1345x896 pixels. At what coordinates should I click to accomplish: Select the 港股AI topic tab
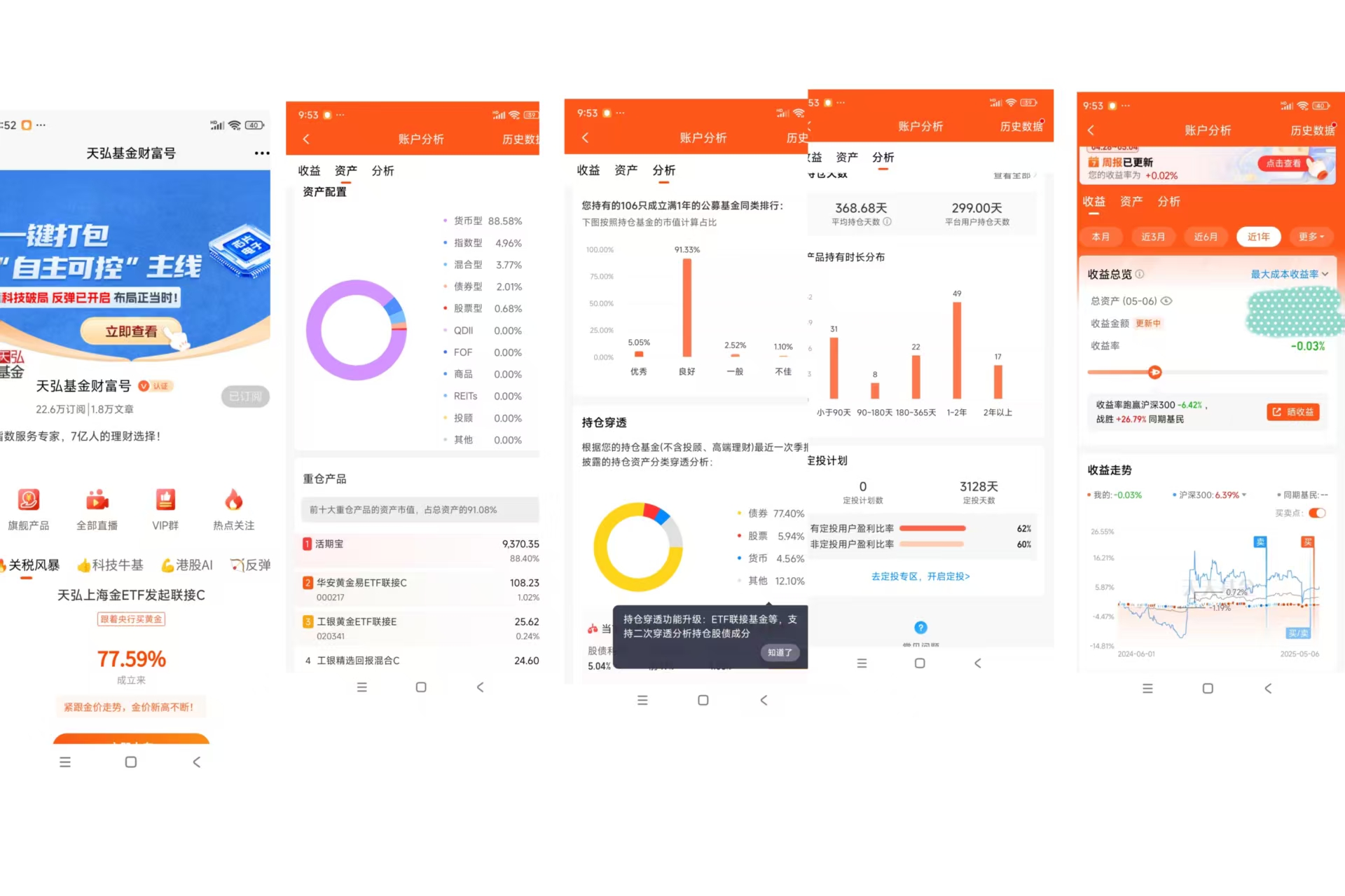187,565
